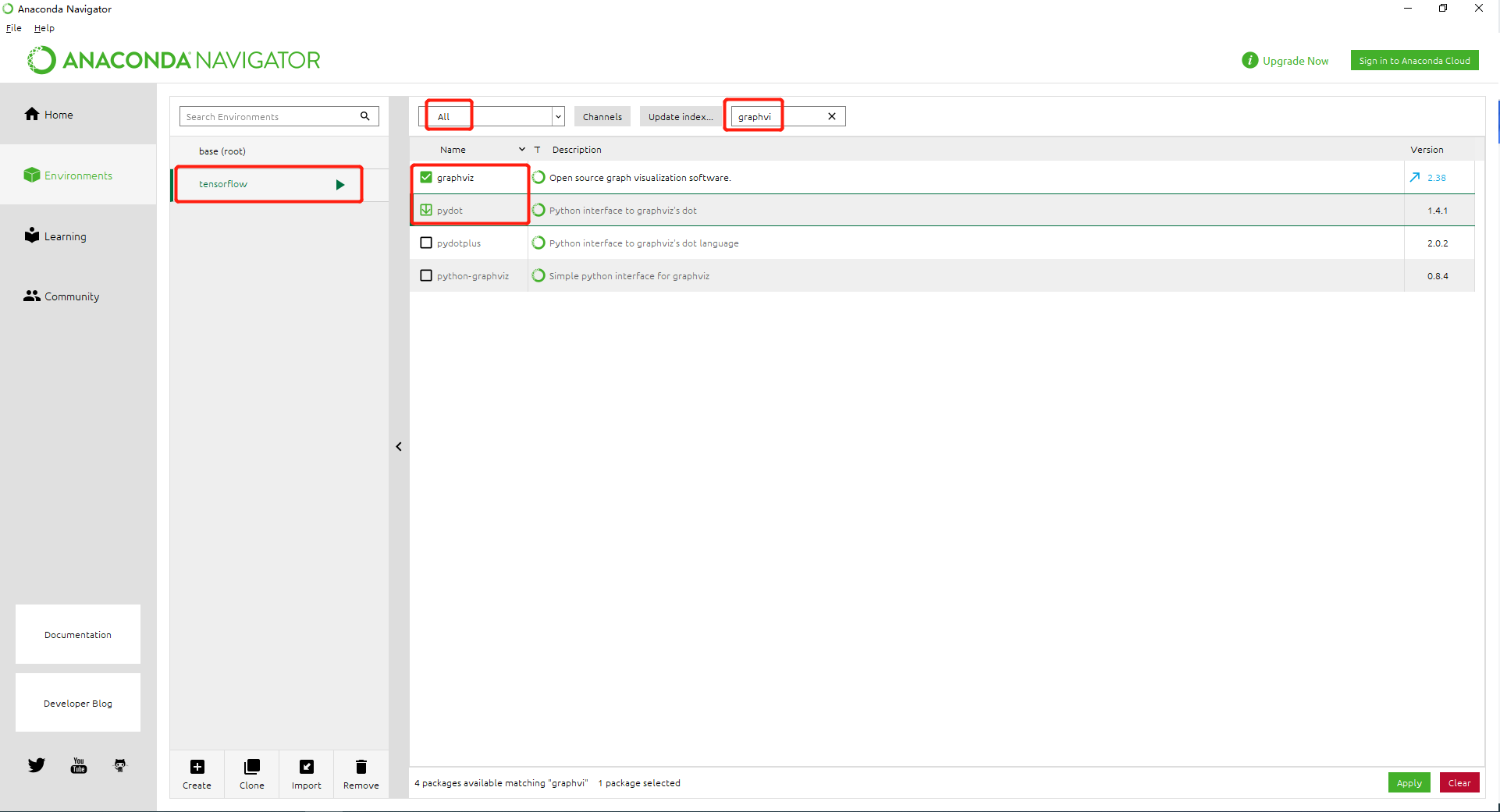Open the Developer Blog link

(x=78, y=703)
